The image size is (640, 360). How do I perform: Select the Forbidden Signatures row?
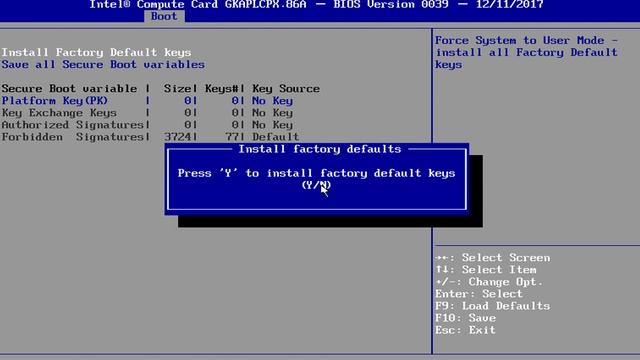pos(151,137)
